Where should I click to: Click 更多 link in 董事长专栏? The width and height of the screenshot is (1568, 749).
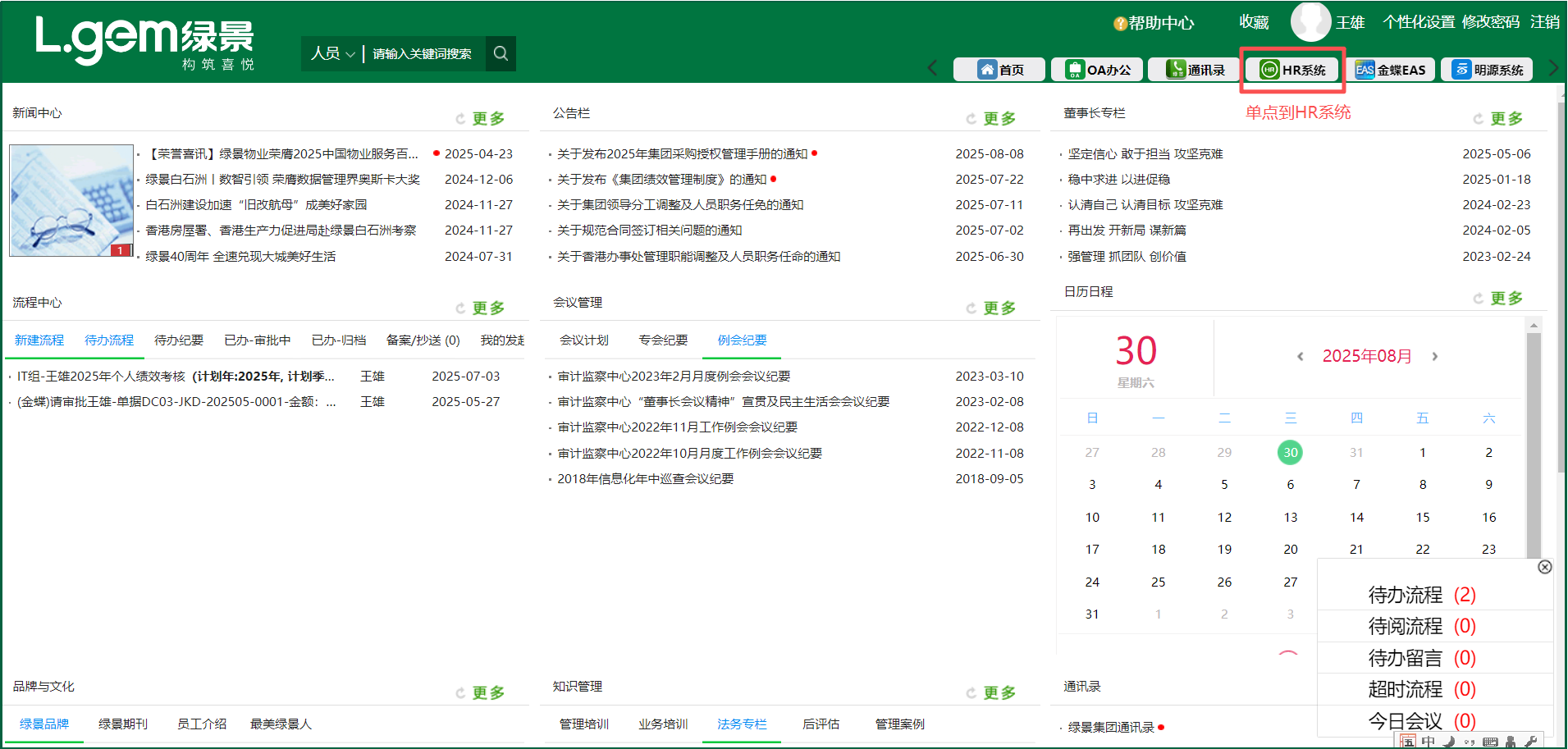click(x=1506, y=117)
